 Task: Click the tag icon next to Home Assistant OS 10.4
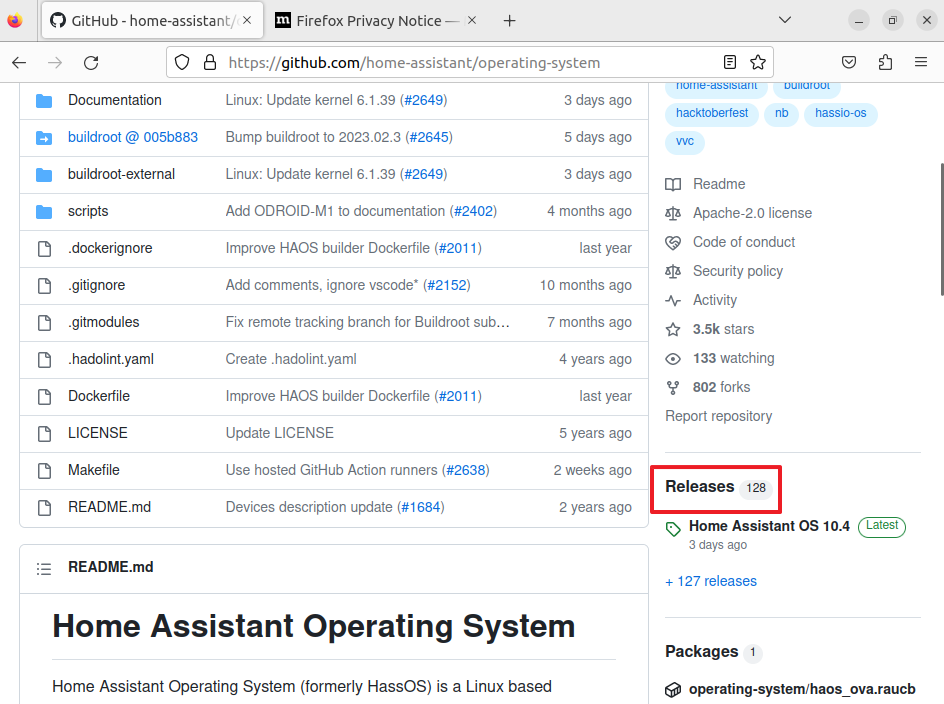point(673,529)
